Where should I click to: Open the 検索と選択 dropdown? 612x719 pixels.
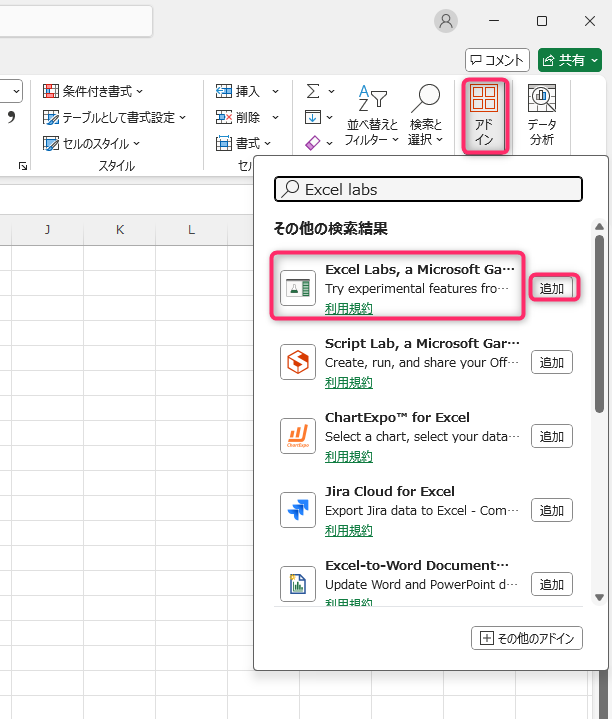coord(426,117)
